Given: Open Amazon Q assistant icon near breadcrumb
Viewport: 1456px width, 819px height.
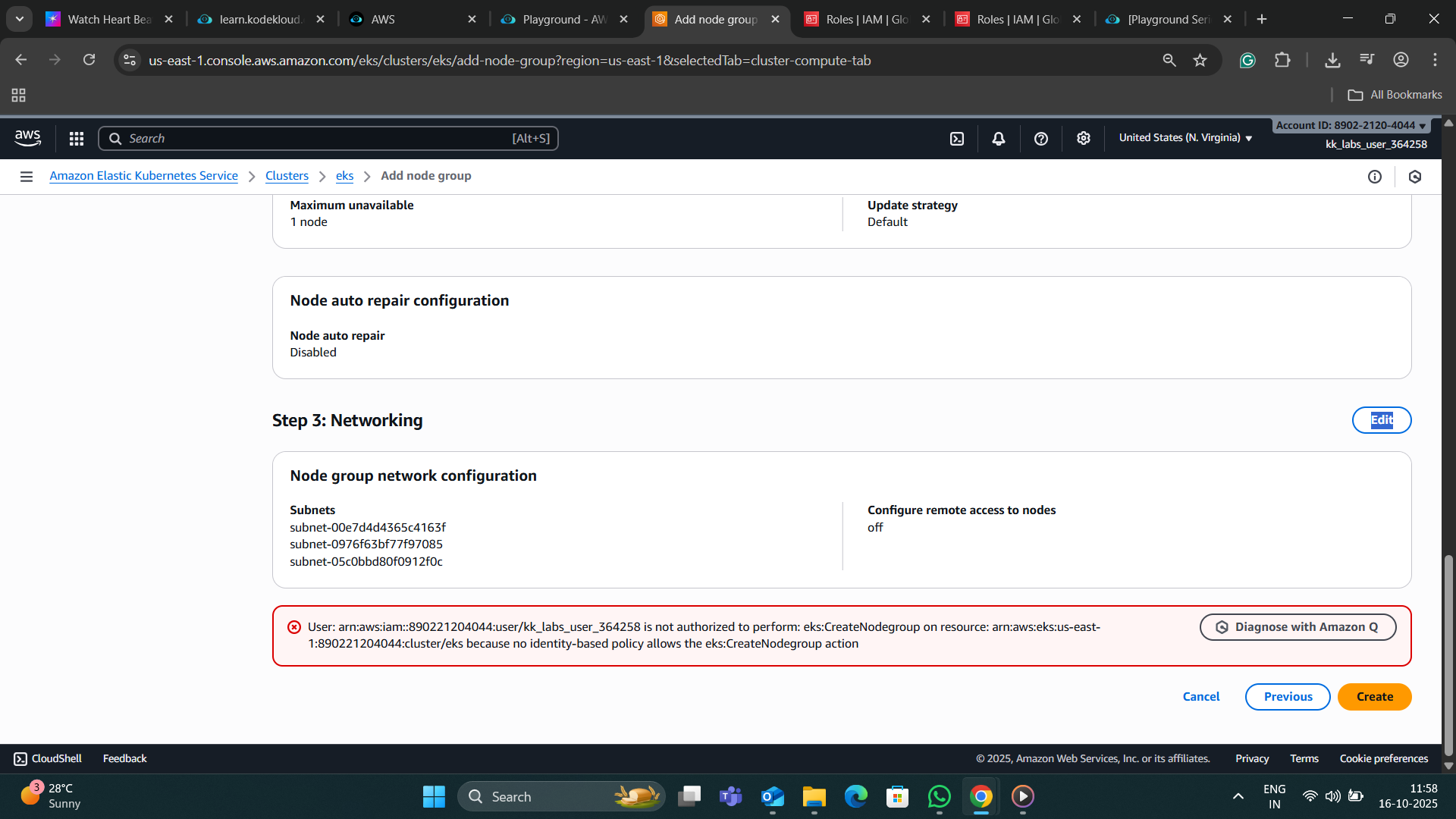Looking at the screenshot, I should 1415,177.
